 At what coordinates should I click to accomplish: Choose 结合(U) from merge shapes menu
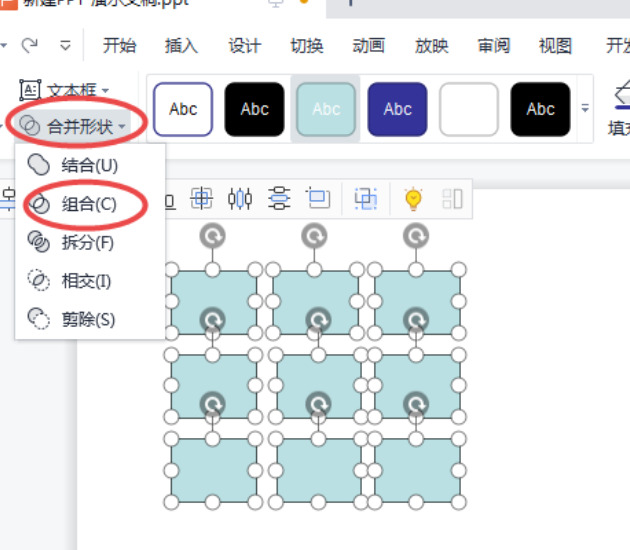[x=90, y=165]
